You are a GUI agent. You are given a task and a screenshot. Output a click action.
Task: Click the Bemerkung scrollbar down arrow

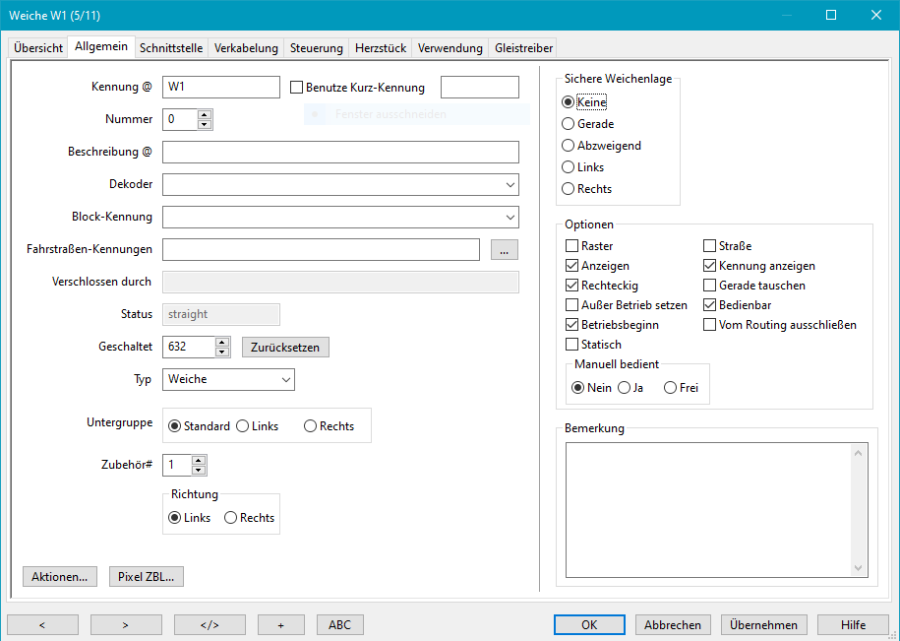(859, 567)
